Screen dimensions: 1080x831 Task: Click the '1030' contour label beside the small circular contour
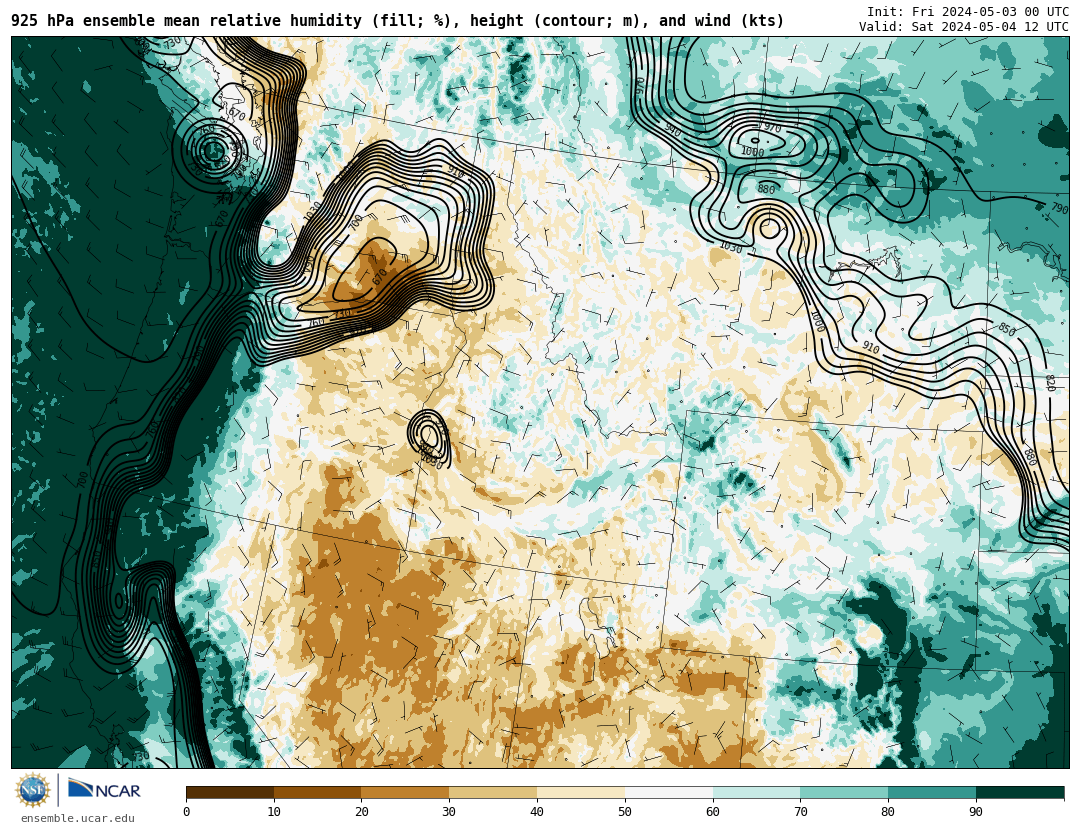coord(731,247)
